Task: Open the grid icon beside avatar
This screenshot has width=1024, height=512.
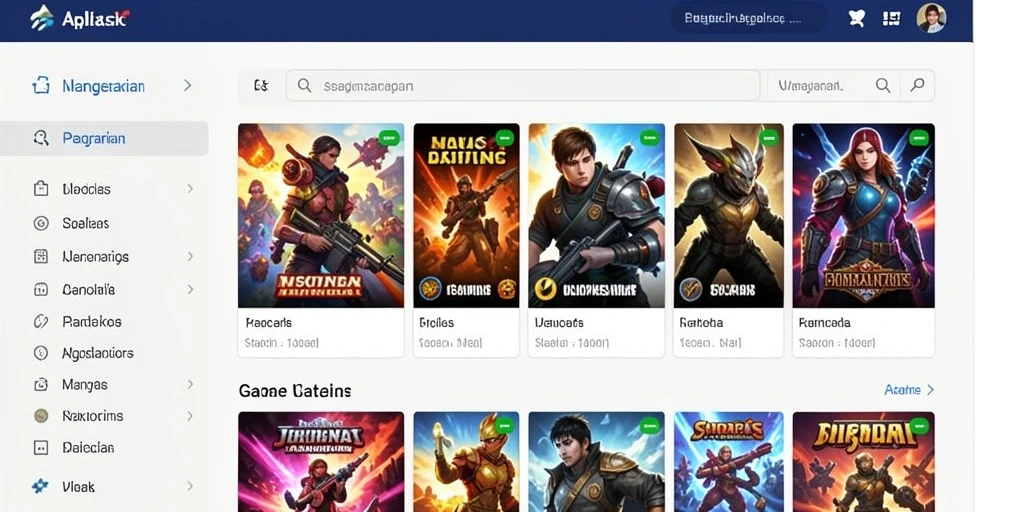Action: pos(891,18)
